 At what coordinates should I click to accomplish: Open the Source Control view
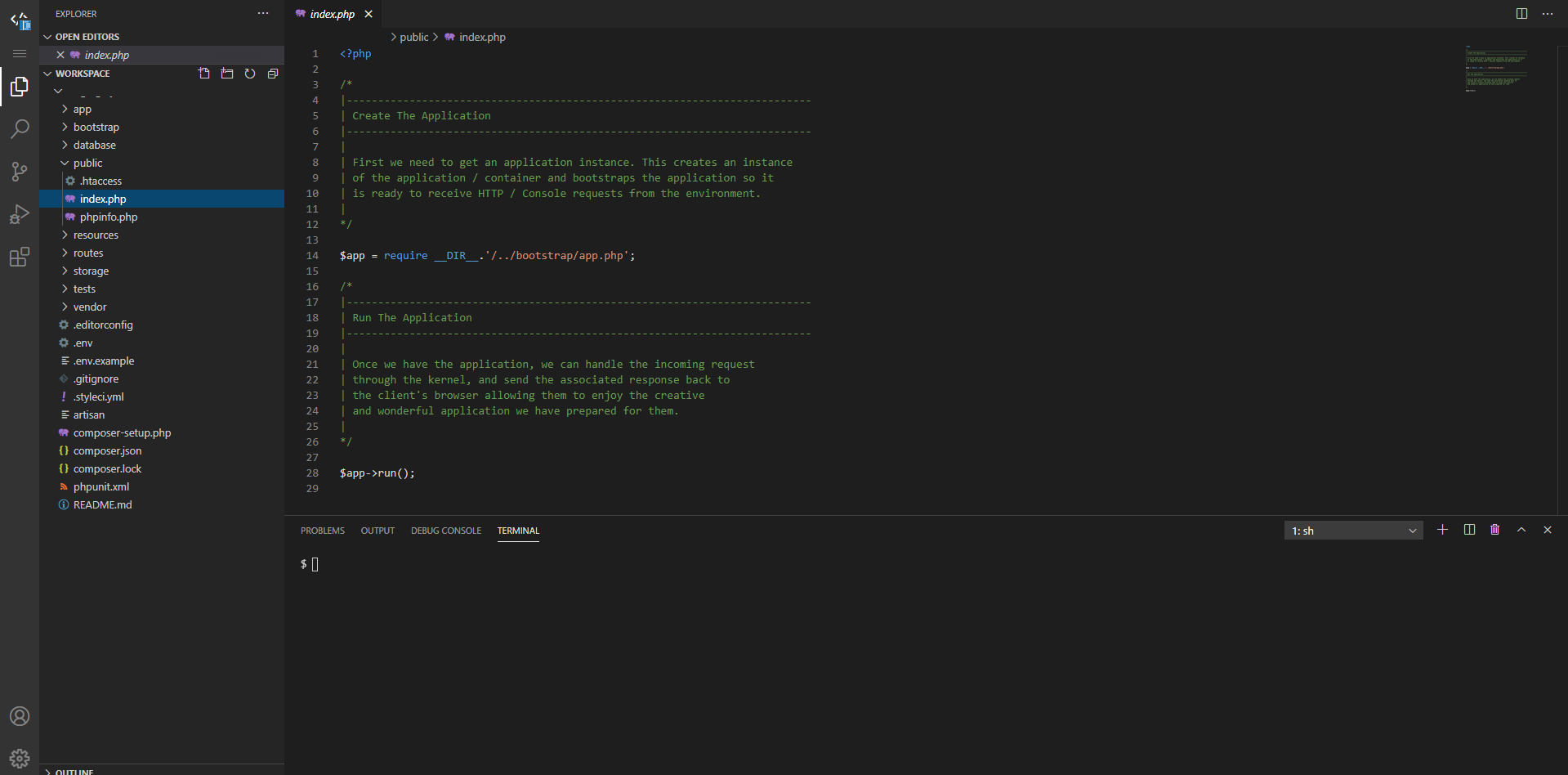click(20, 172)
